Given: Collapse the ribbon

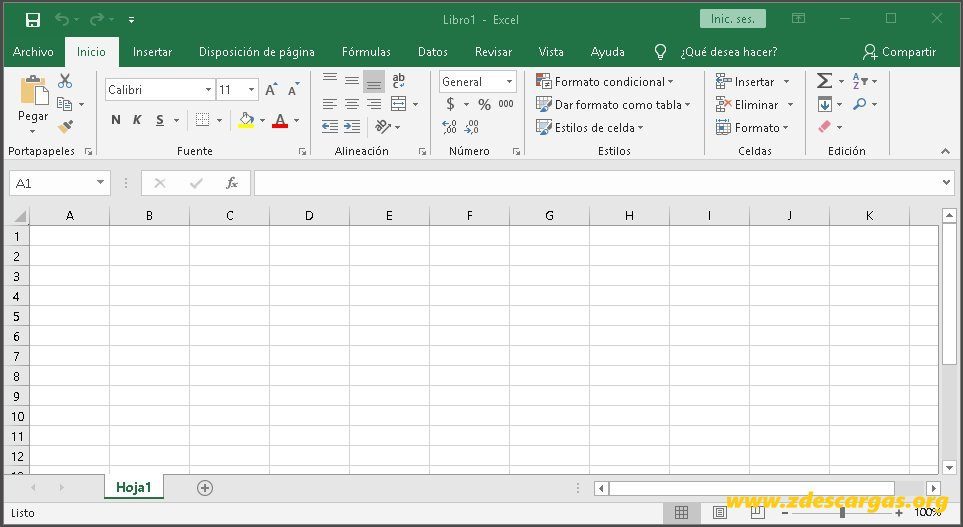Looking at the screenshot, I should 945,151.
